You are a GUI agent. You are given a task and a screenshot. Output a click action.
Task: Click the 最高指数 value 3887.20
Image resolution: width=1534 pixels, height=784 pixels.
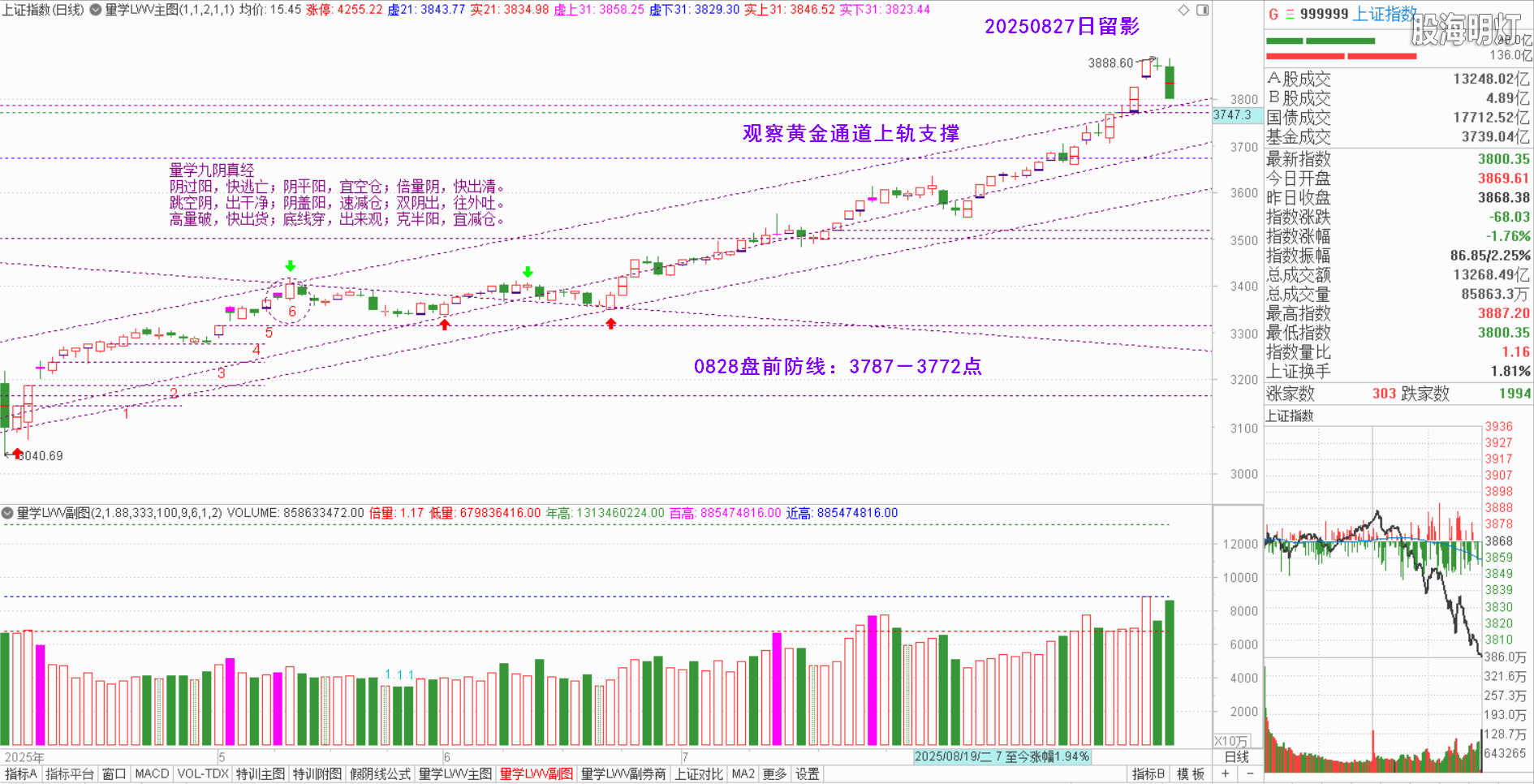pos(1503,313)
